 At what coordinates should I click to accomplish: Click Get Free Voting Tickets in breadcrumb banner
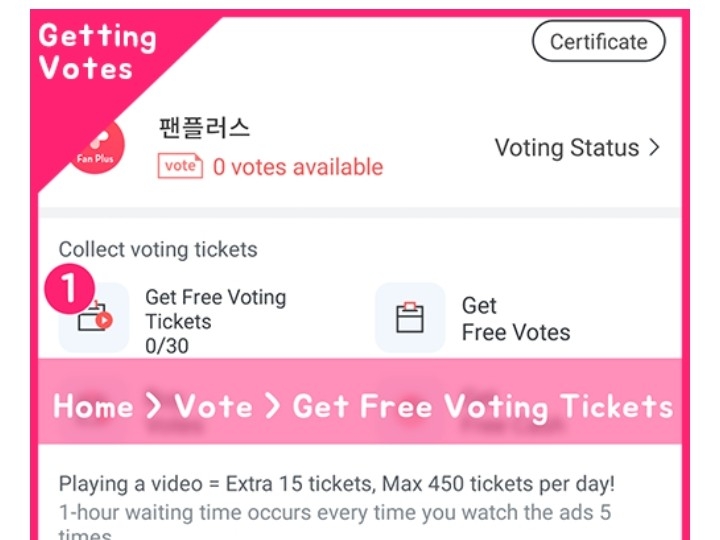tap(482, 406)
